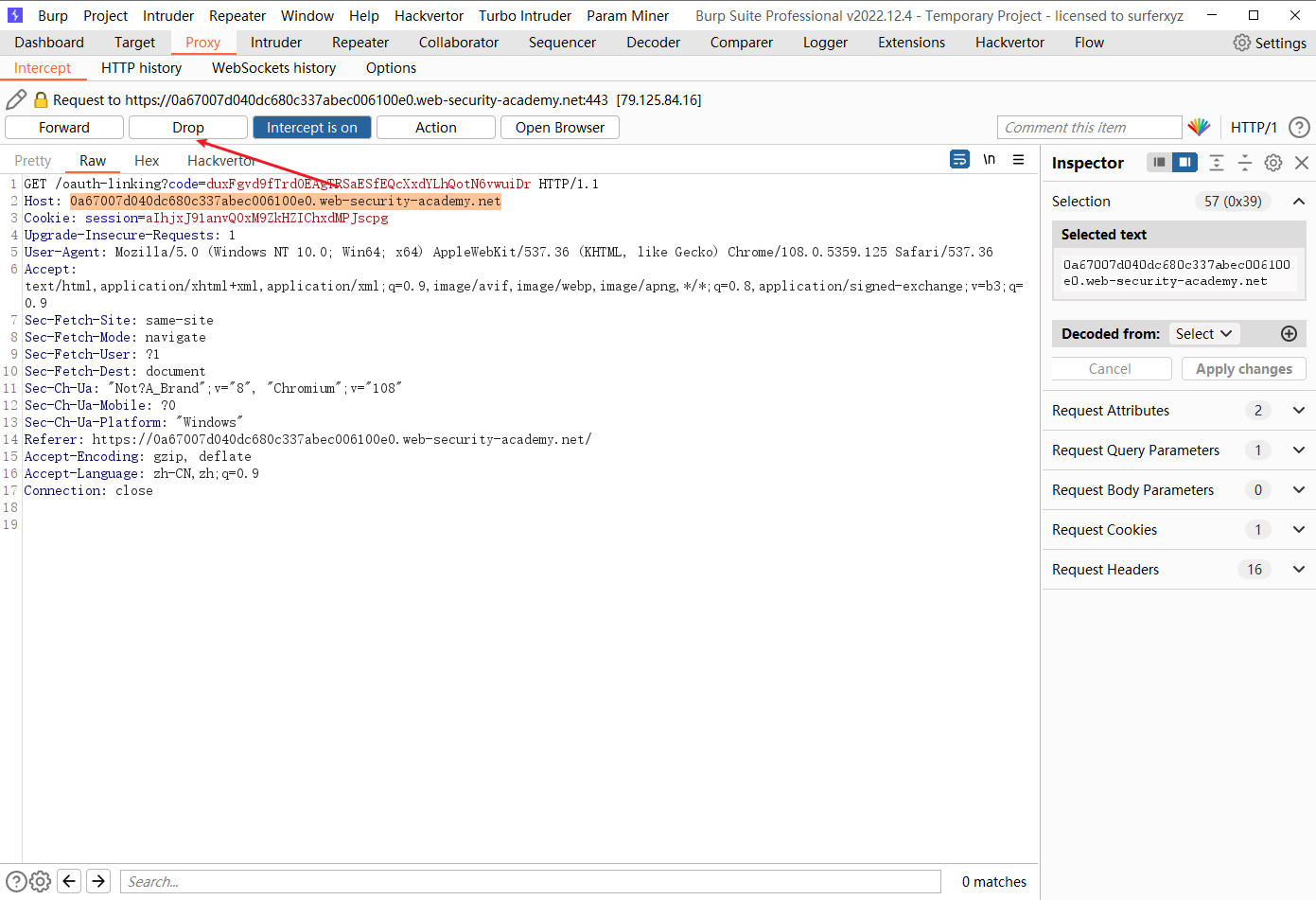
Task: Click inside the Search field at the bottom
Action: pyautogui.click(x=530, y=881)
